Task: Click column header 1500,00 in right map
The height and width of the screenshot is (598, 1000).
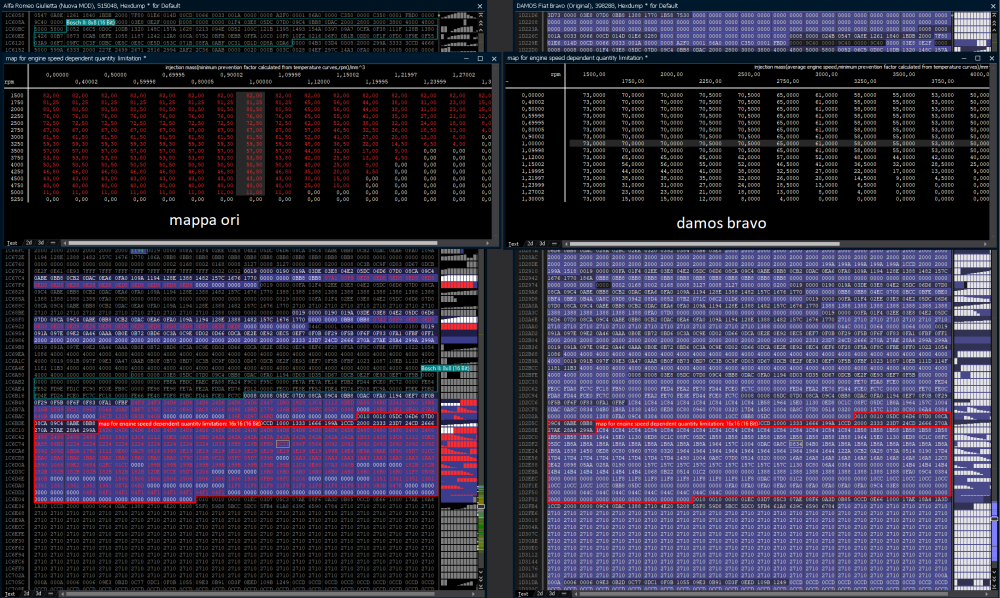Action: pyautogui.click(x=594, y=74)
